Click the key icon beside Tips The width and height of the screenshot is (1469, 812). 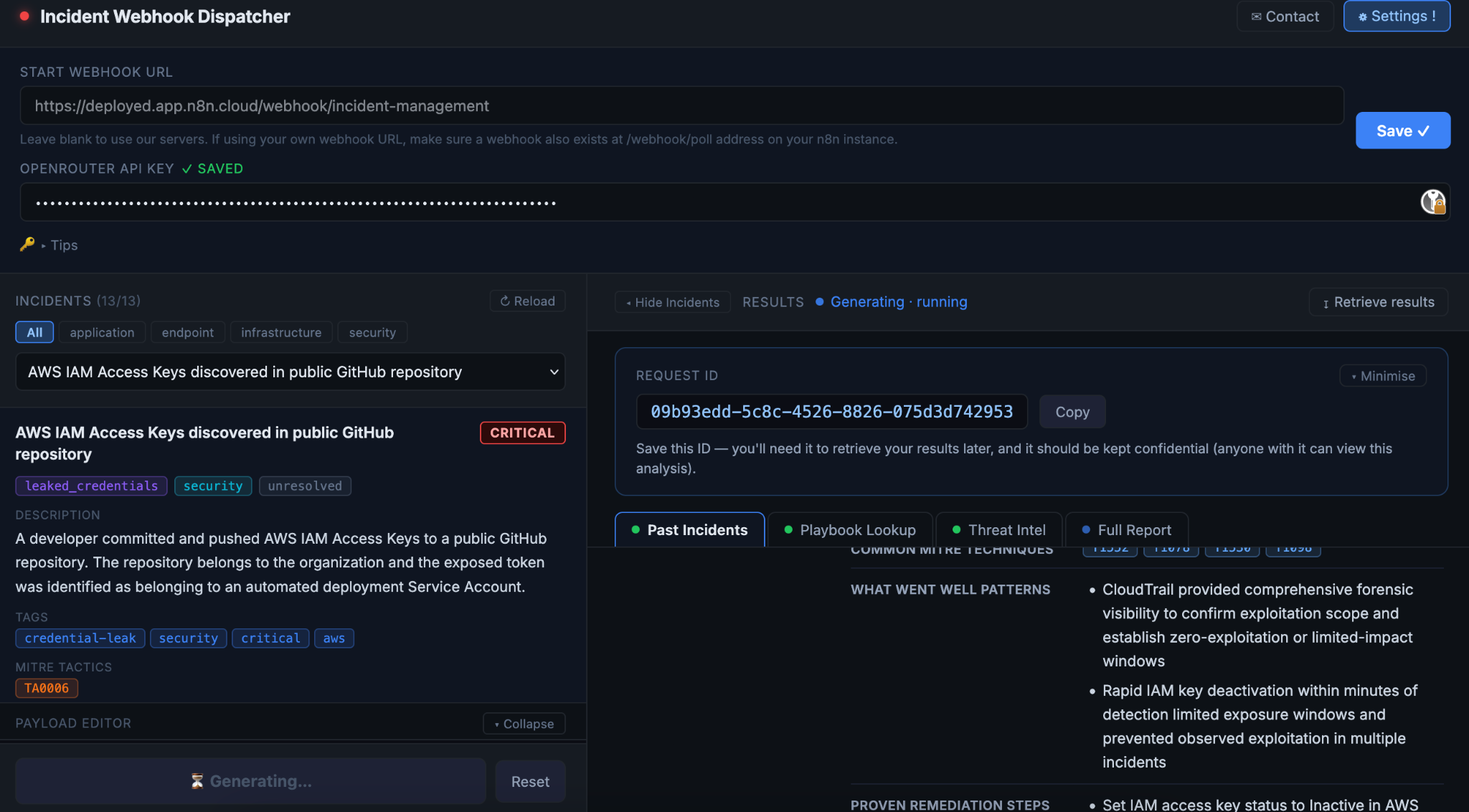(x=27, y=245)
